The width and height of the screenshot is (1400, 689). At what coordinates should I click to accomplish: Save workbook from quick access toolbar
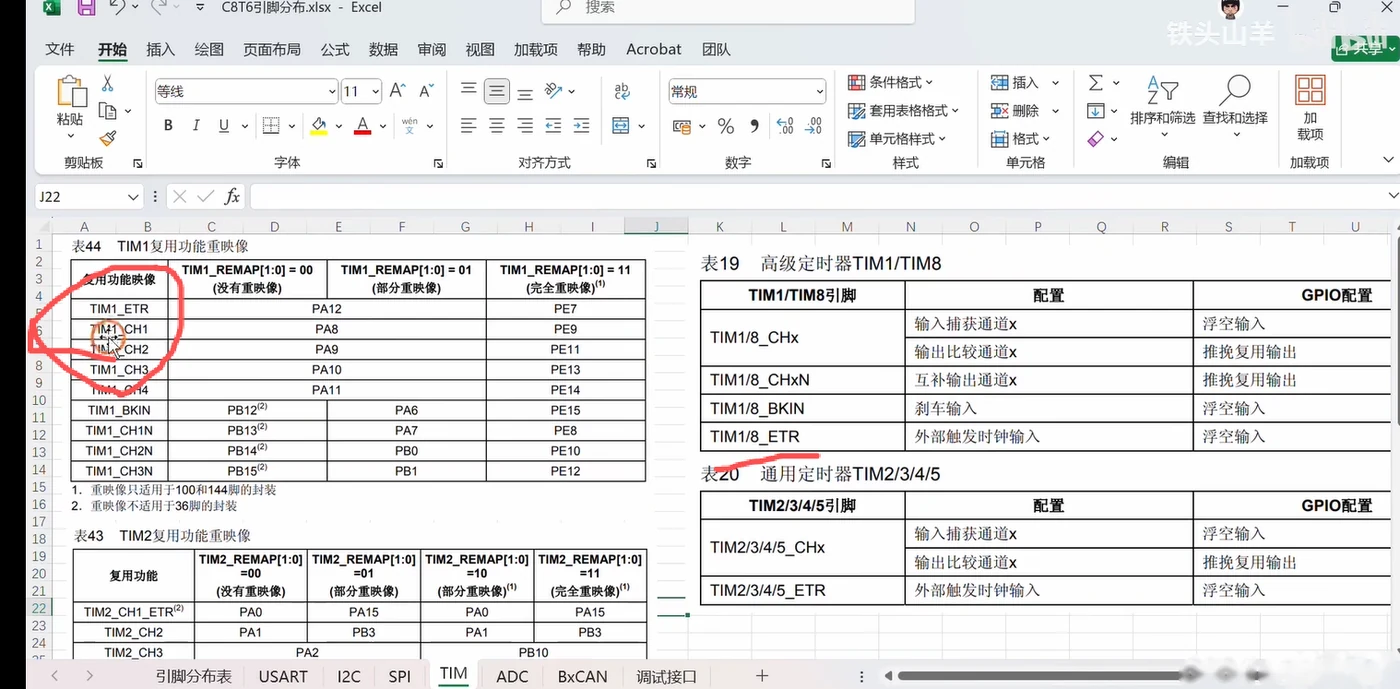coord(86,8)
